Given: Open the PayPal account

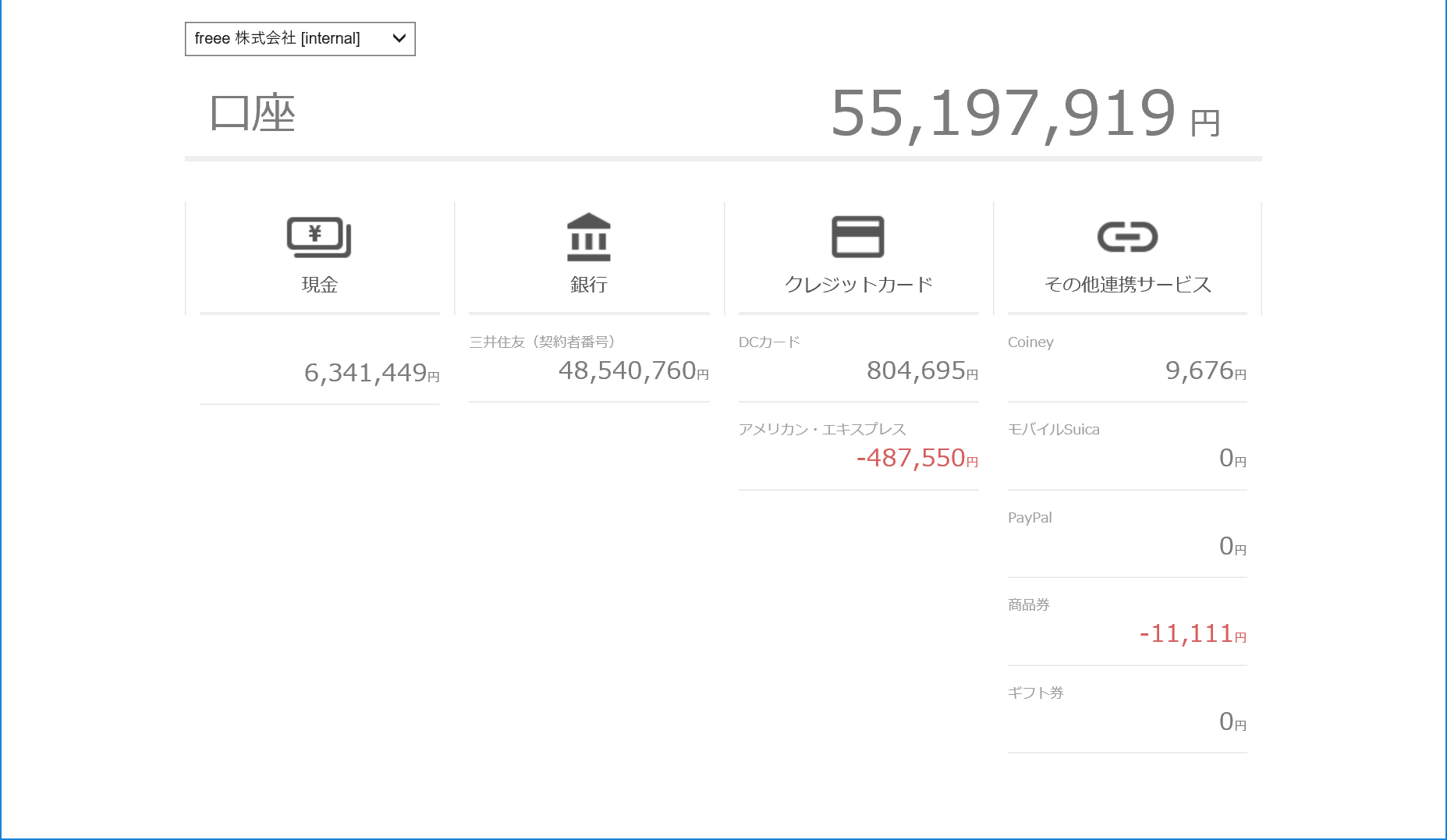Looking at the screenshot, I should click(x=1030, y=517).
